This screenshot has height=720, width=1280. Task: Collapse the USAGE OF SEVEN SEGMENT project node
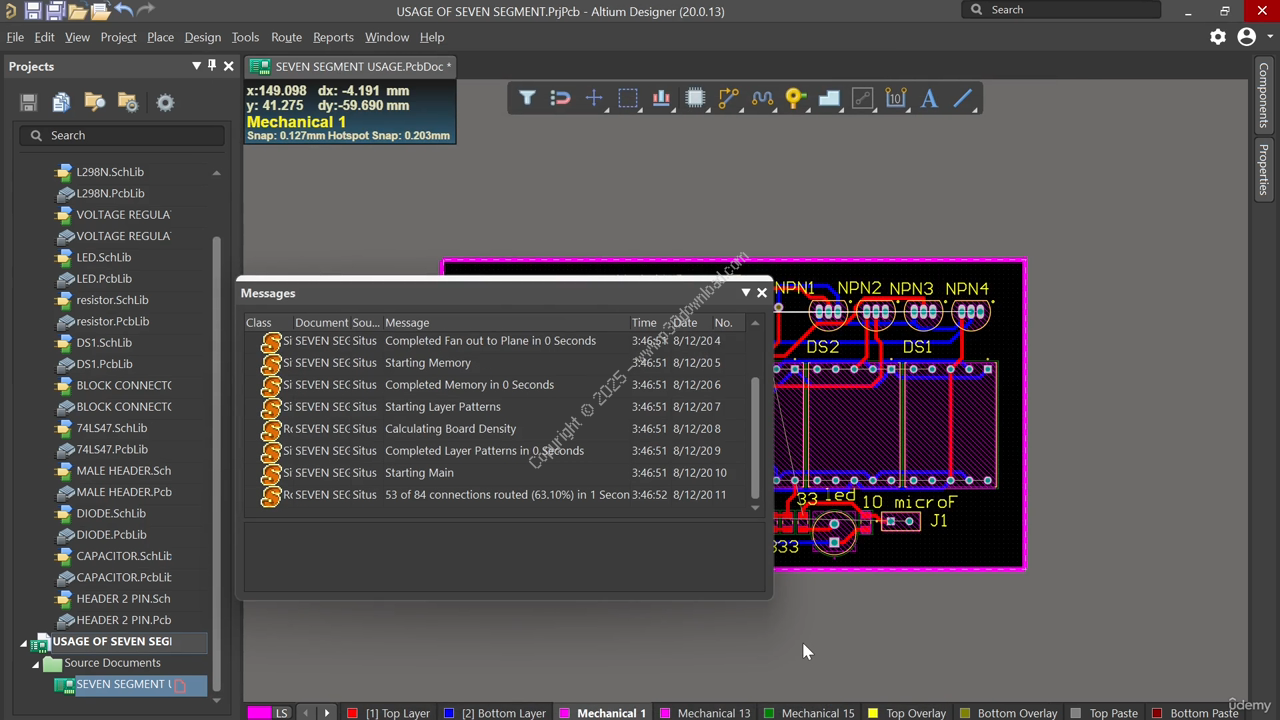click(x=23, y=643)
